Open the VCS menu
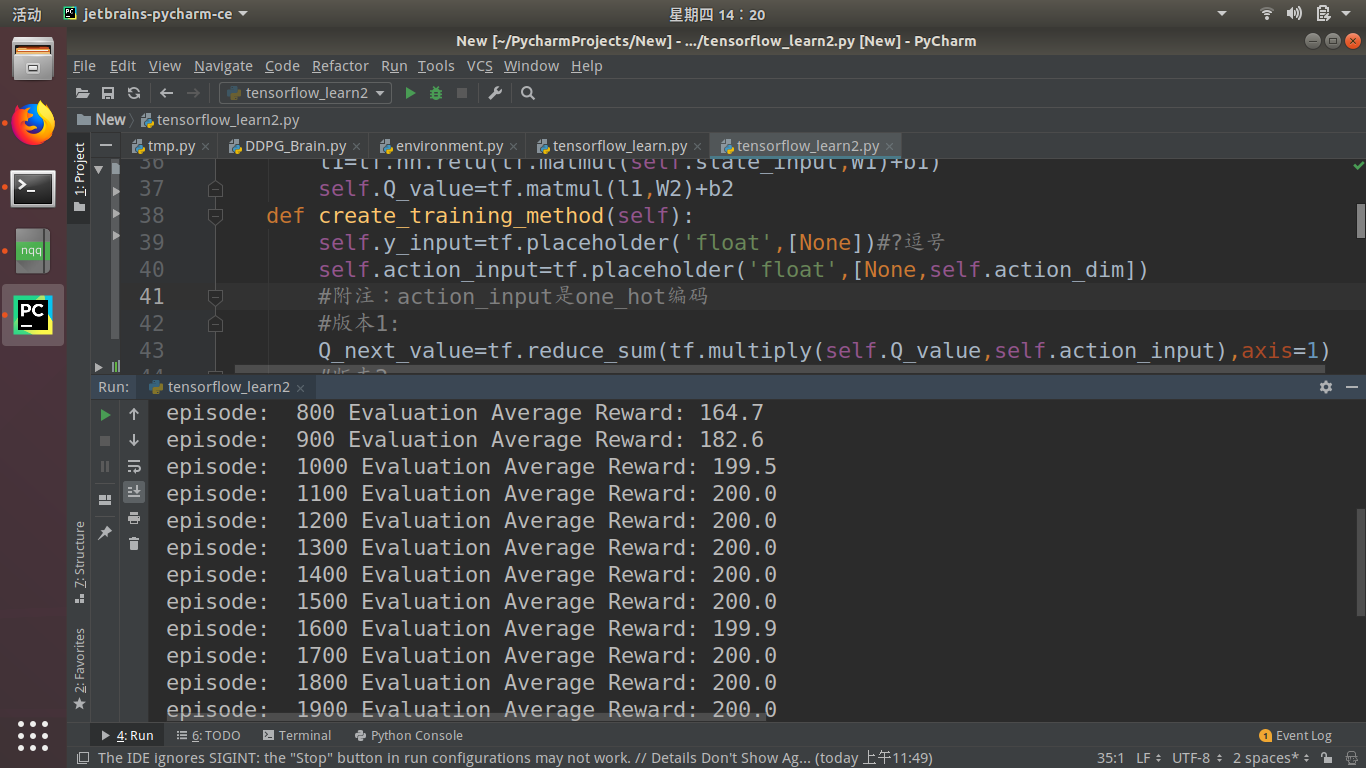This screenshot has width=1366, height=768. (x=480, y=66)
